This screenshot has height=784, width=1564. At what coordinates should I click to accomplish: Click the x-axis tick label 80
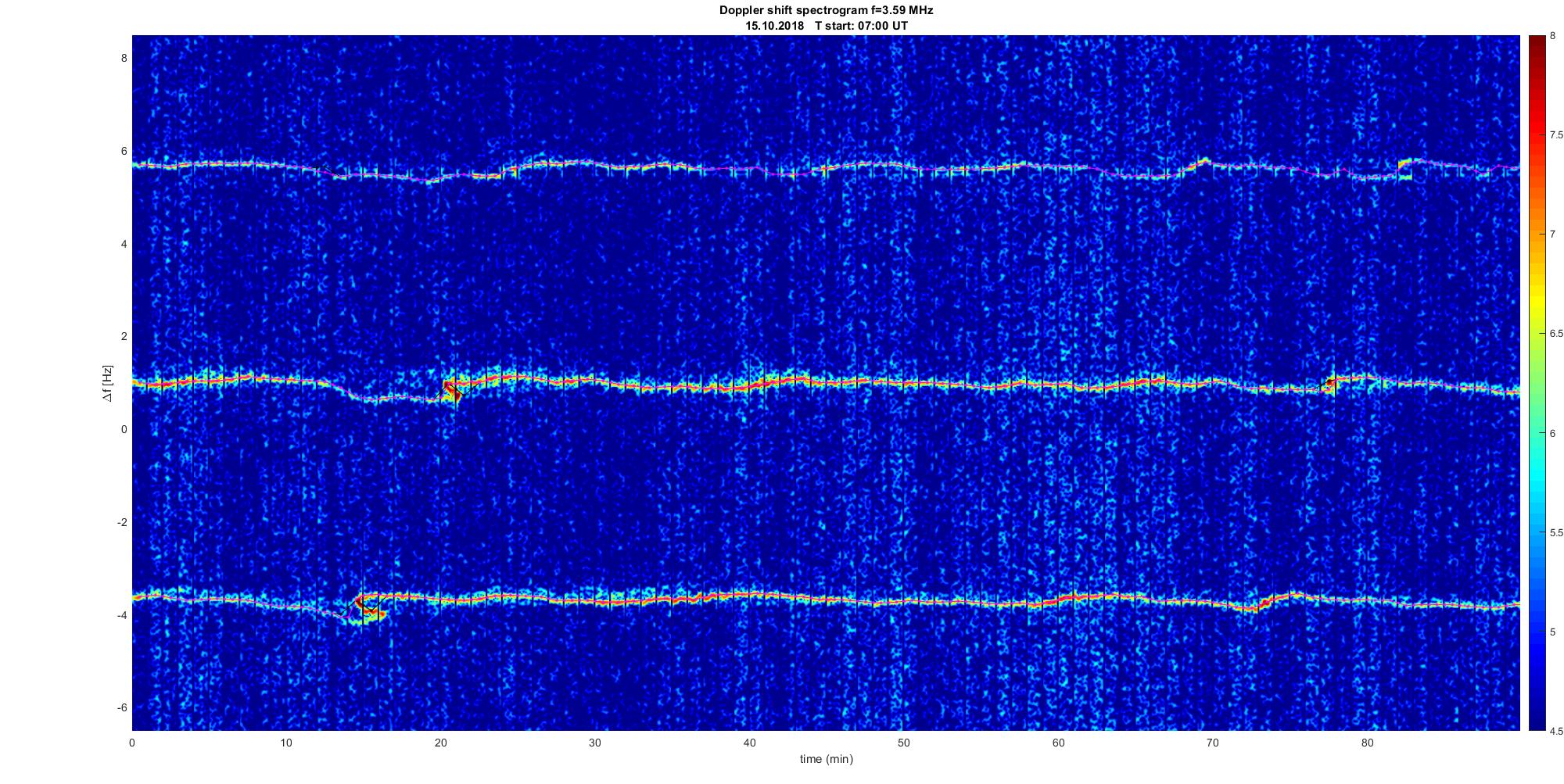pyautogui.click(x=1367, y=743)
